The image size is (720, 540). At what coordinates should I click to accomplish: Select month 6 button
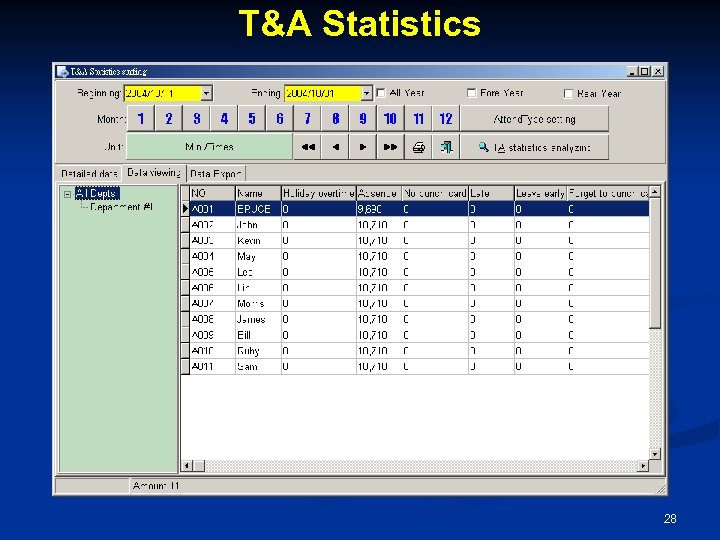pos(280,119)
